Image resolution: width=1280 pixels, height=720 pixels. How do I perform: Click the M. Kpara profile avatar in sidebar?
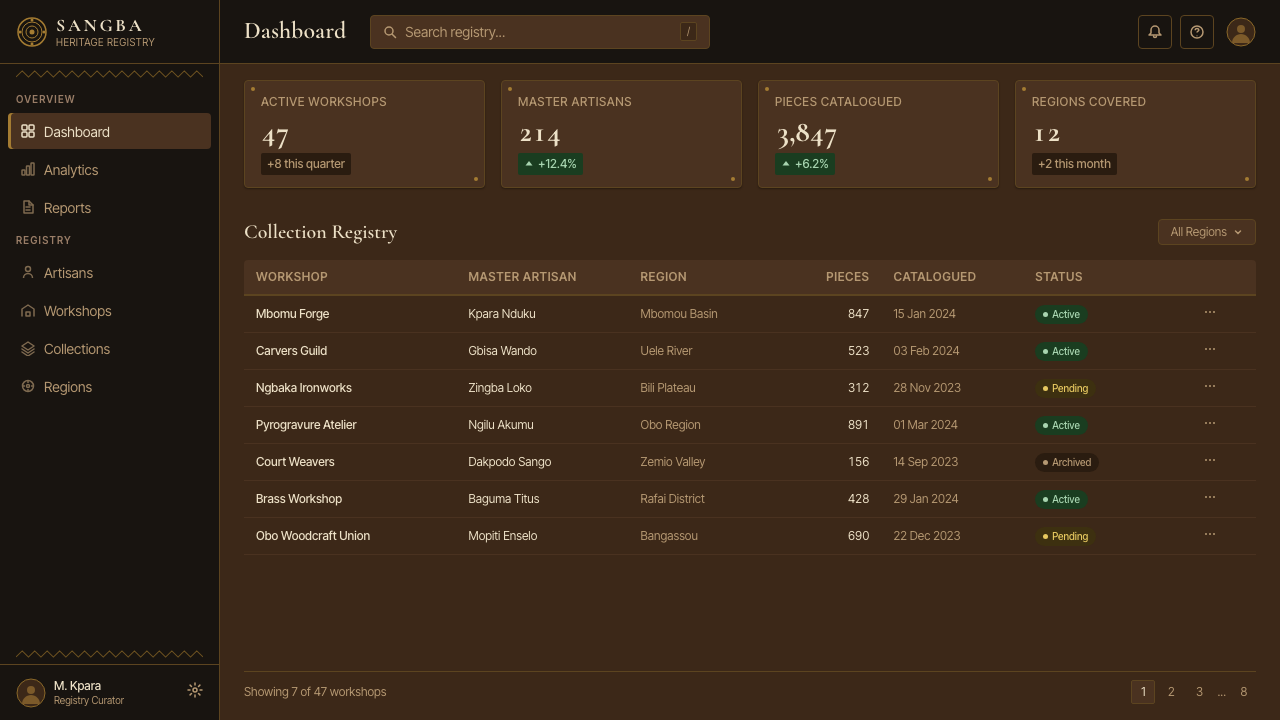[31, 692]
